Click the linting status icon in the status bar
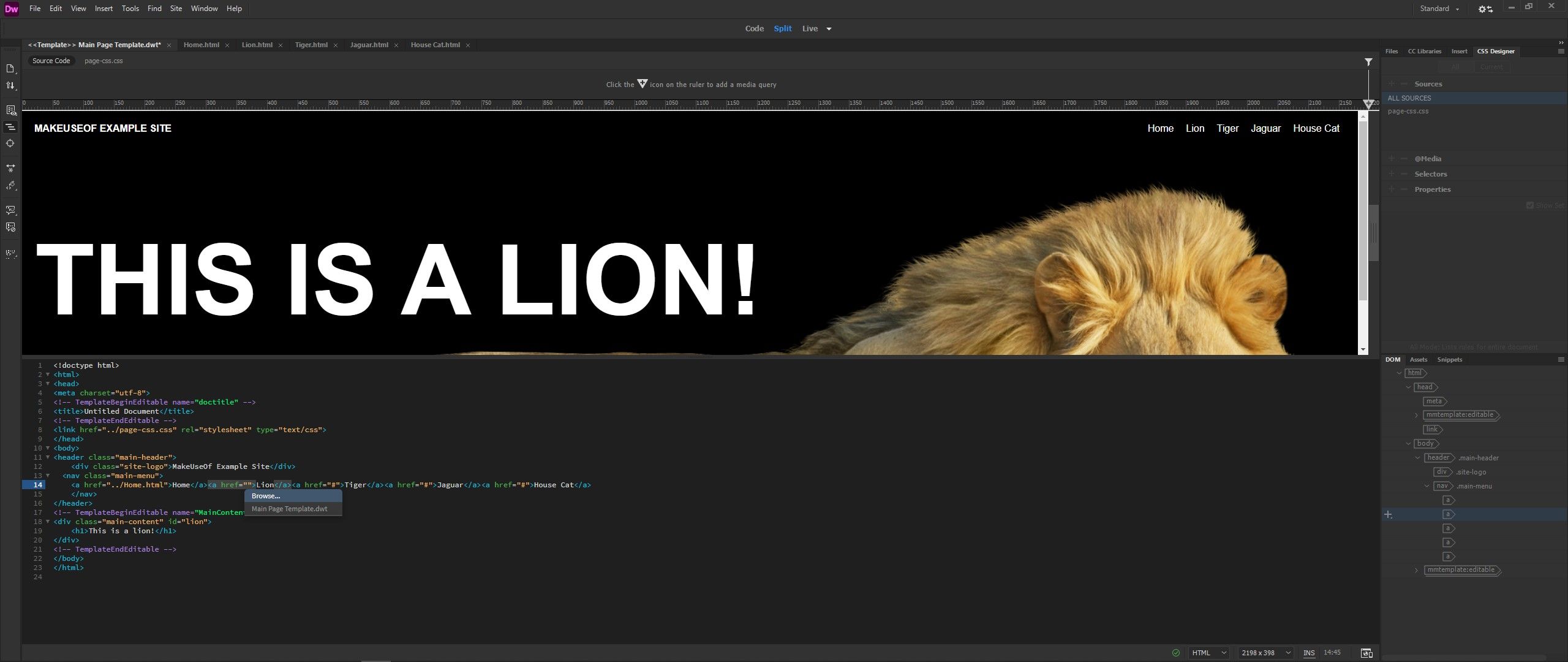 click(1176, 653)
